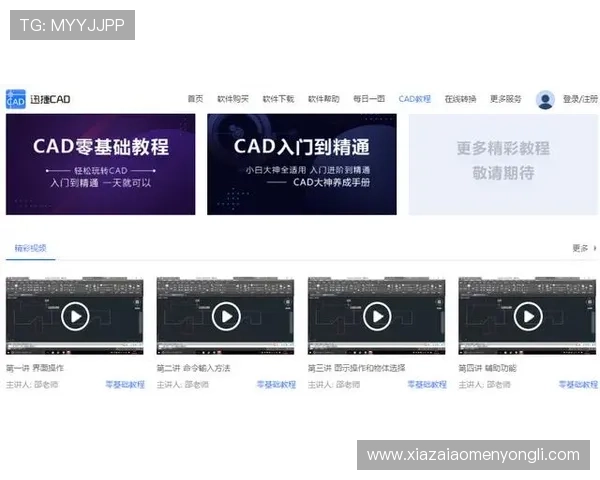This screenshot has width=600, height=480.
Task: Play the 第四讲 辅助功能 video
Action: (x=528, y=316)
